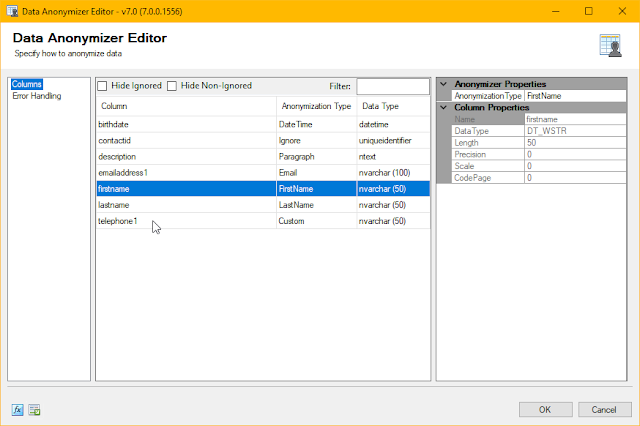Click the nvarchar (100) data type cell
This screenshot has width=640, height=426.
click(x=393, y=173)
